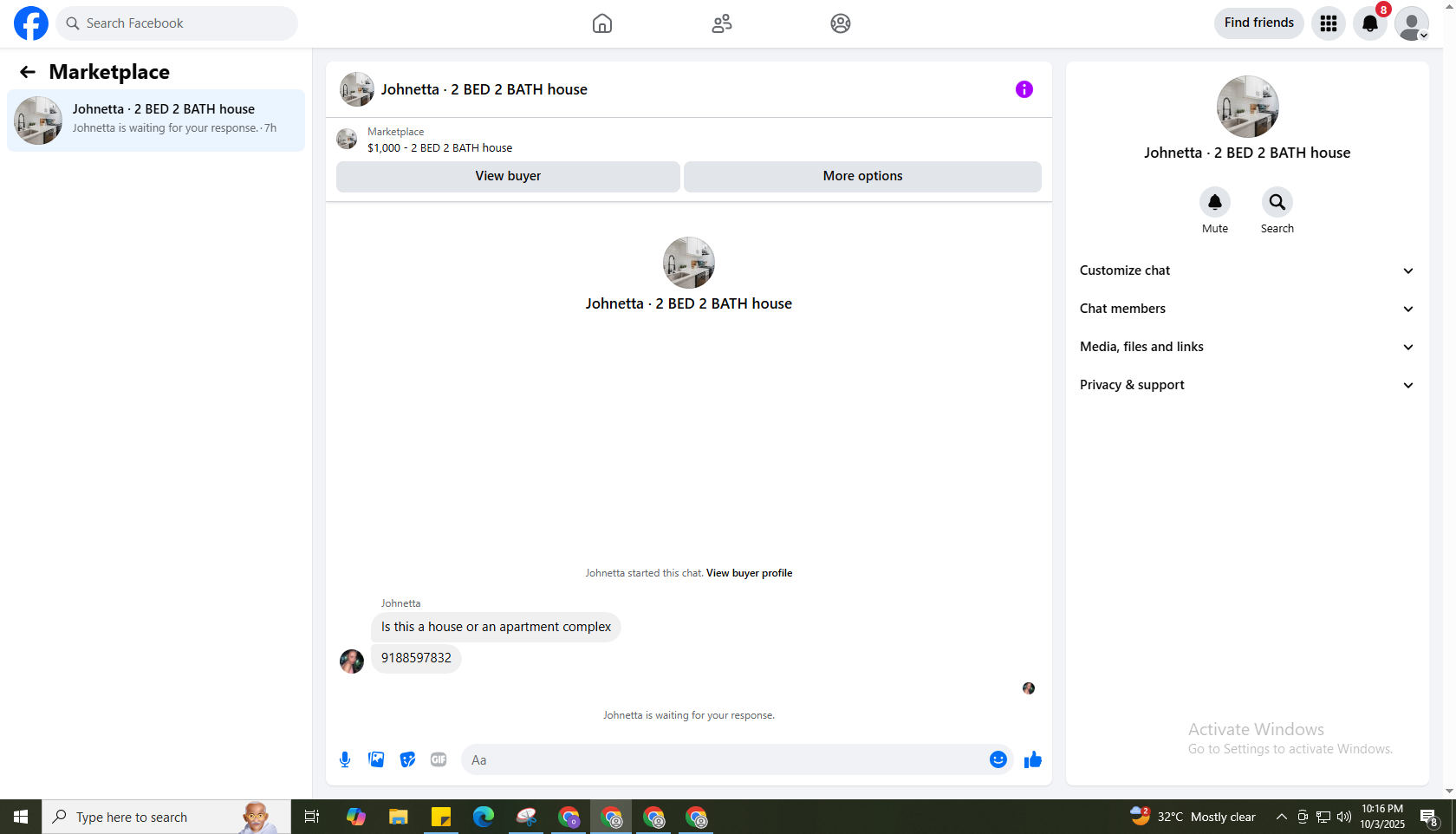This screenshot has height=834, width=1456.
Task: Open Microsoft Edge from the taskbar
Action: tap(484, 817)
